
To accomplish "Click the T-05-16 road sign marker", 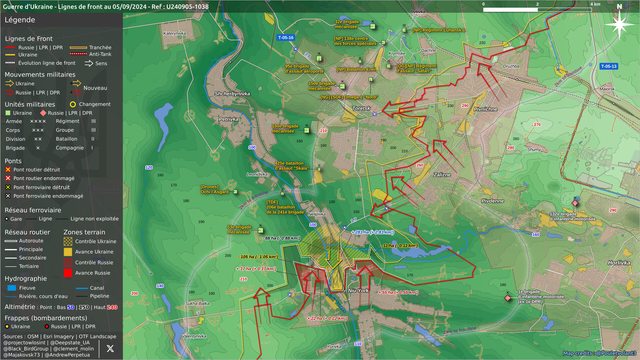I will click(286, 38).
